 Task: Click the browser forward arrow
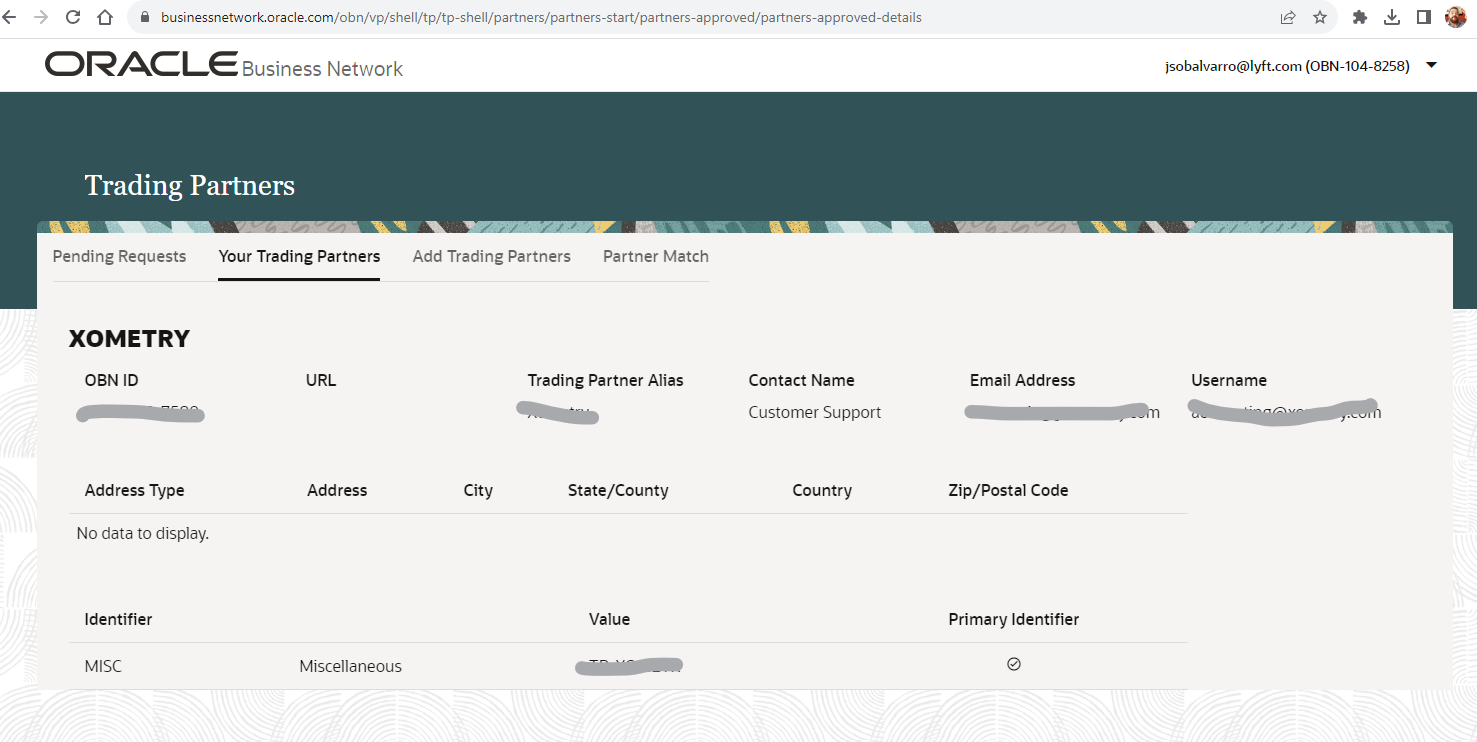(x=41, y=17)
